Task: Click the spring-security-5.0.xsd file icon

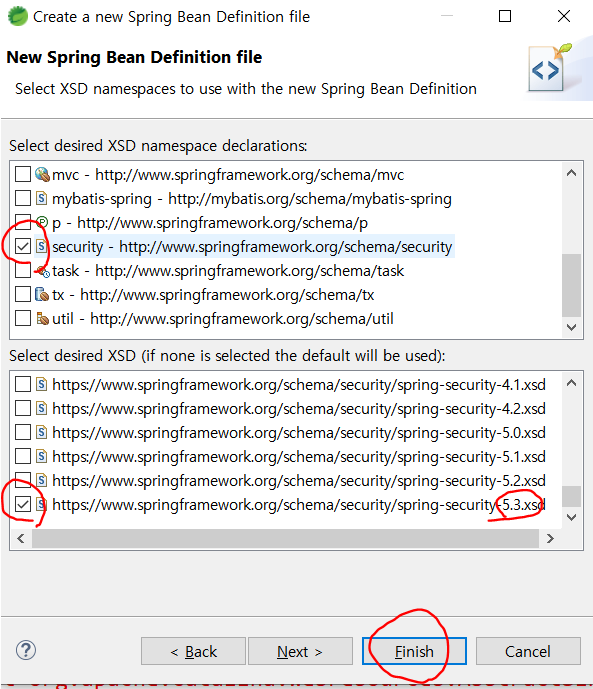Action: (x=41, y=432)
